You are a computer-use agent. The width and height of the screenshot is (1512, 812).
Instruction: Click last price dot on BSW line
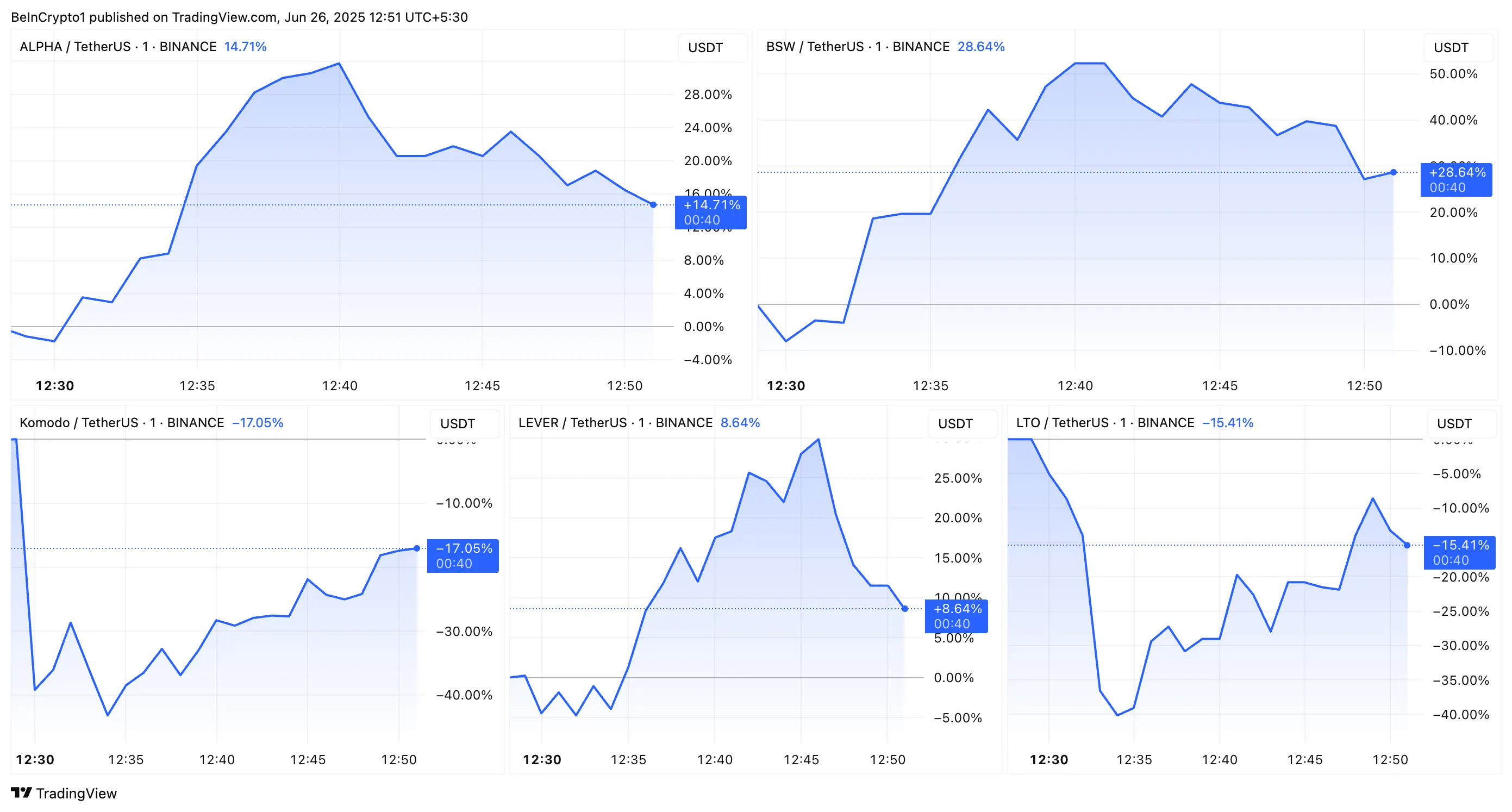[1394, 172]
